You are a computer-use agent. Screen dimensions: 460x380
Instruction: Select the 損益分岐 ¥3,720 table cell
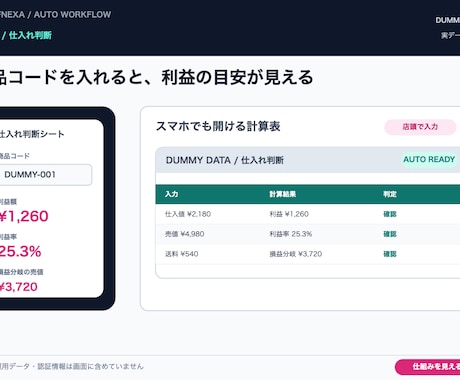[x=296, y=254]
